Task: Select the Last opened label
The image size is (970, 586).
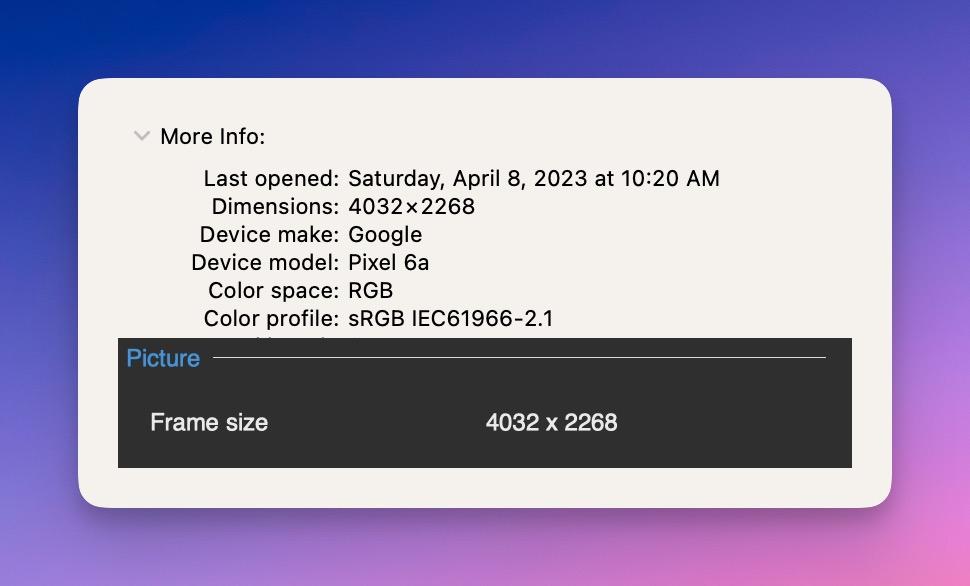Action: pyautogui.click(x=271, y=179)
